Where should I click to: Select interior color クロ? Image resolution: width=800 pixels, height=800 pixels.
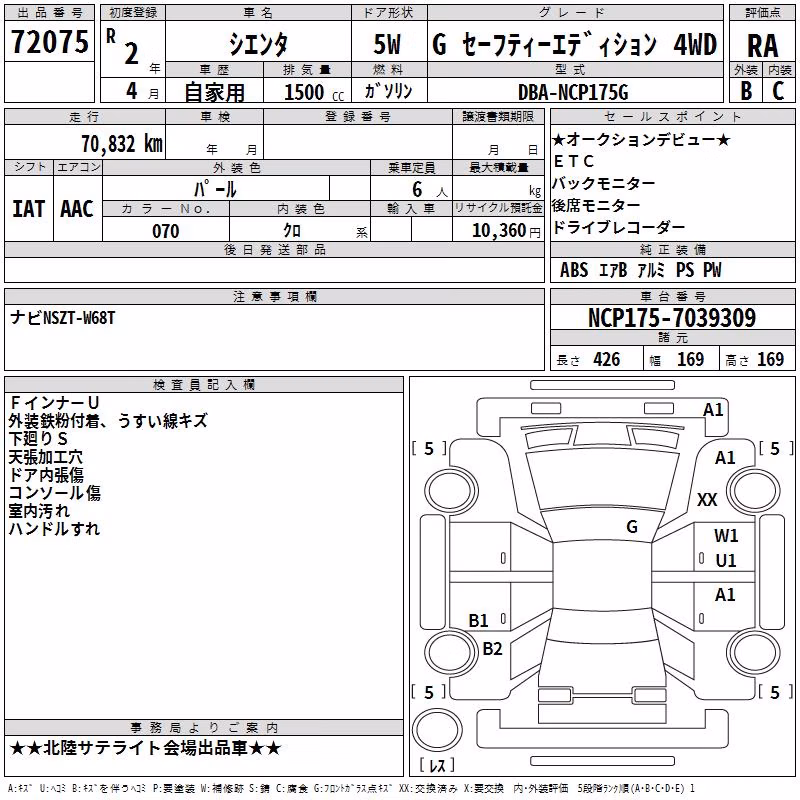point(292,231)
